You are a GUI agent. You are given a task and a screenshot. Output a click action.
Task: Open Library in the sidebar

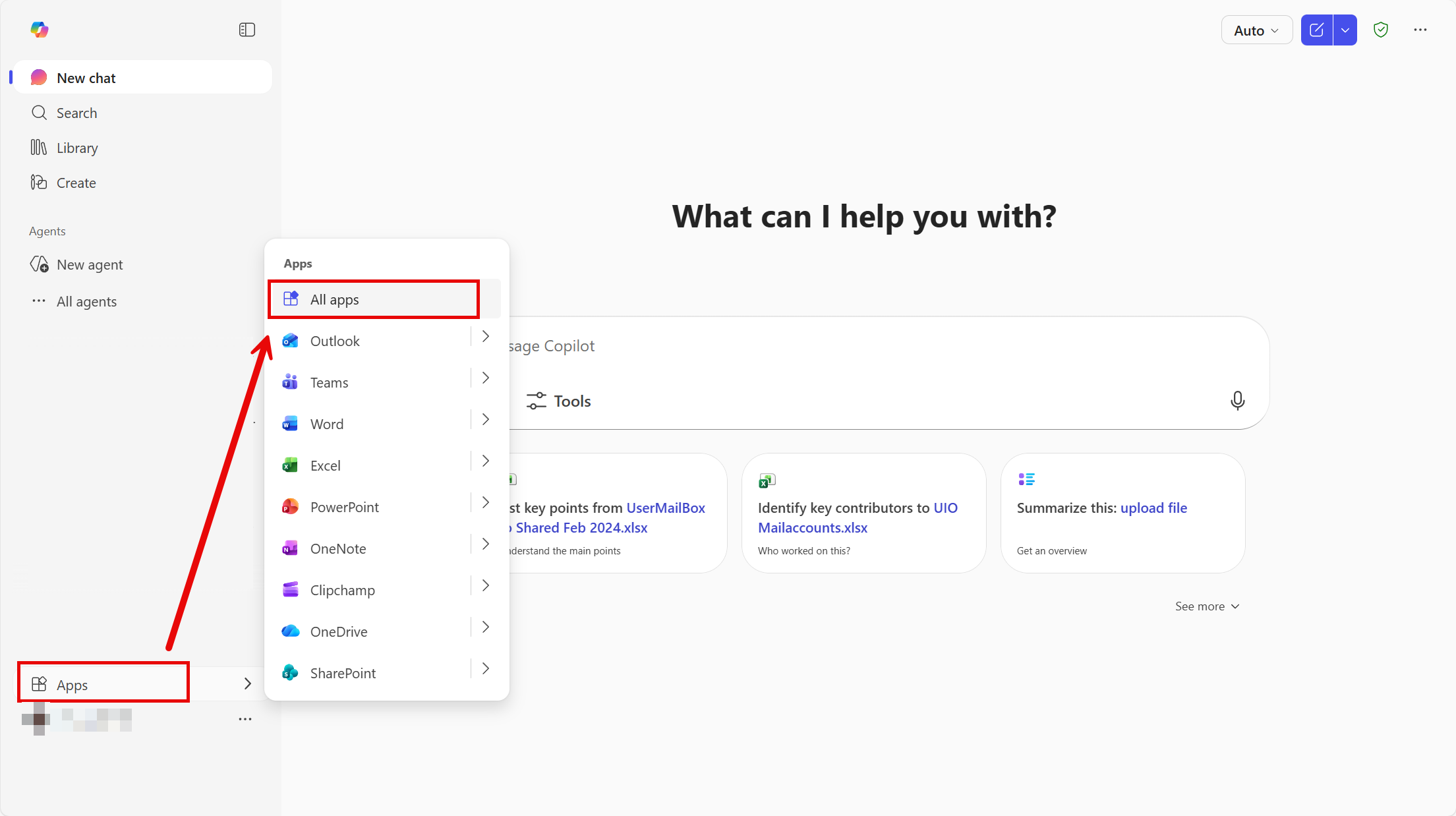tap(77, 148)
